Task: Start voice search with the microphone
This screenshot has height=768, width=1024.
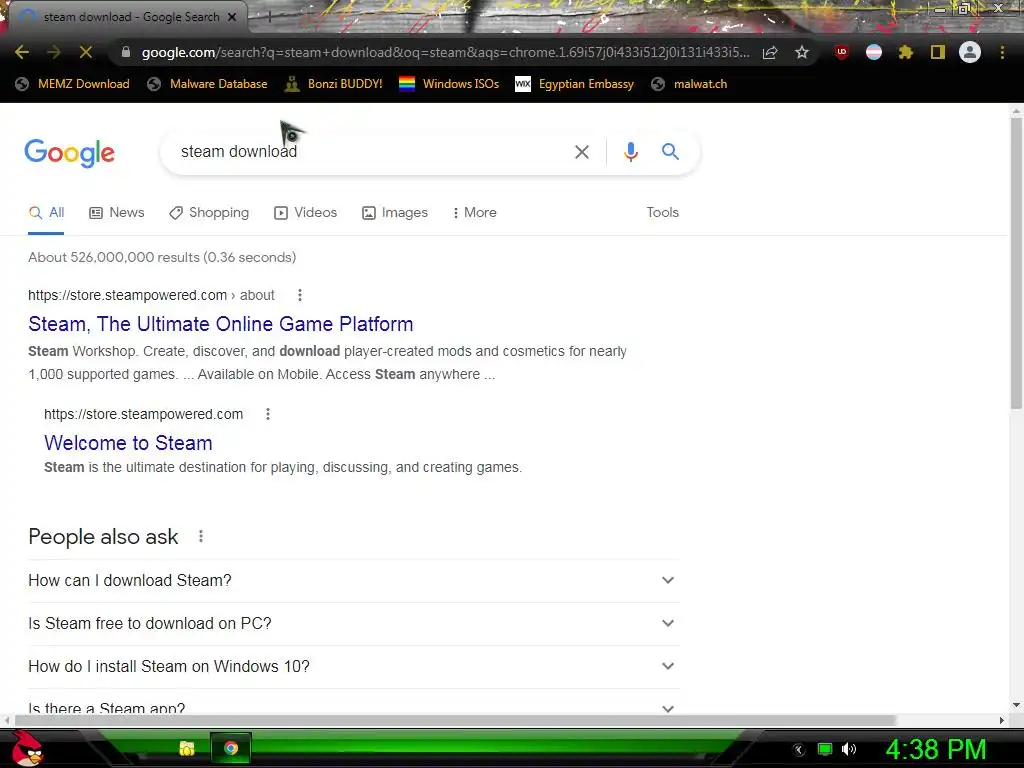Action: [x=631, y=152]
